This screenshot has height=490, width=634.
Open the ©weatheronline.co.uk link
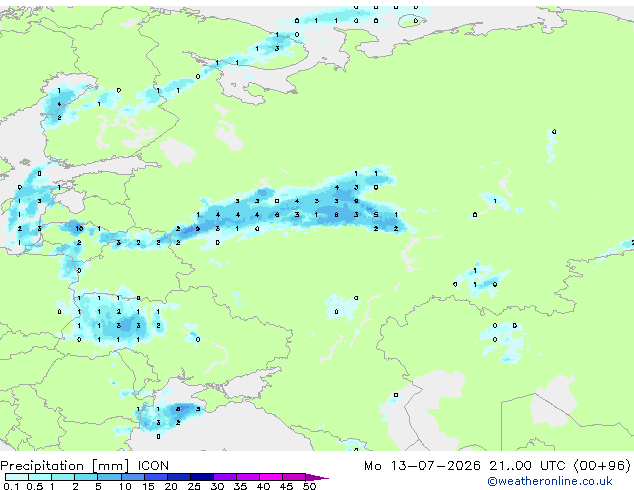550,481
